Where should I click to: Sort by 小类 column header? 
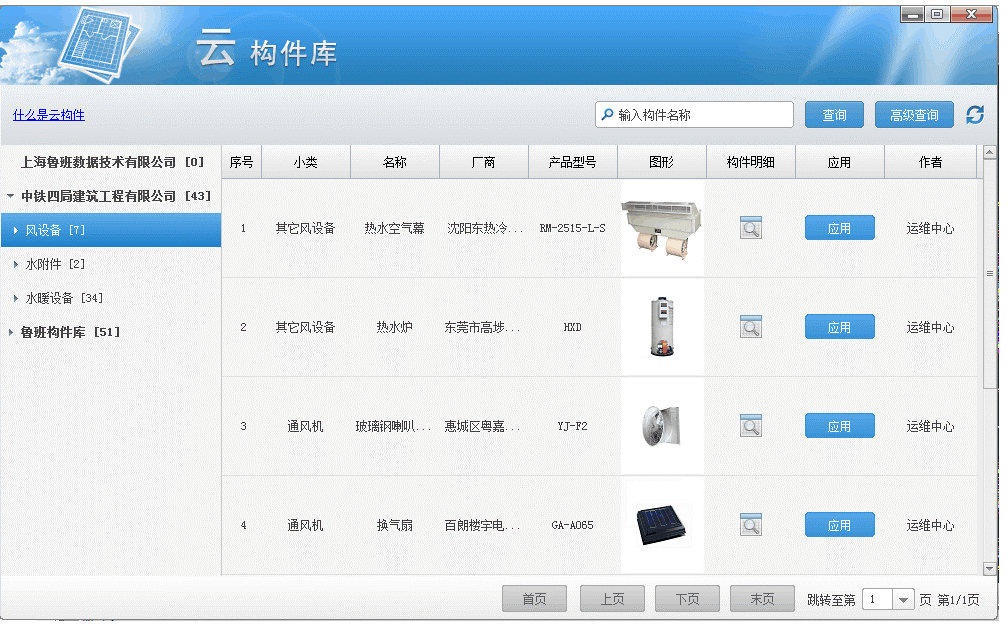(306, 162)
